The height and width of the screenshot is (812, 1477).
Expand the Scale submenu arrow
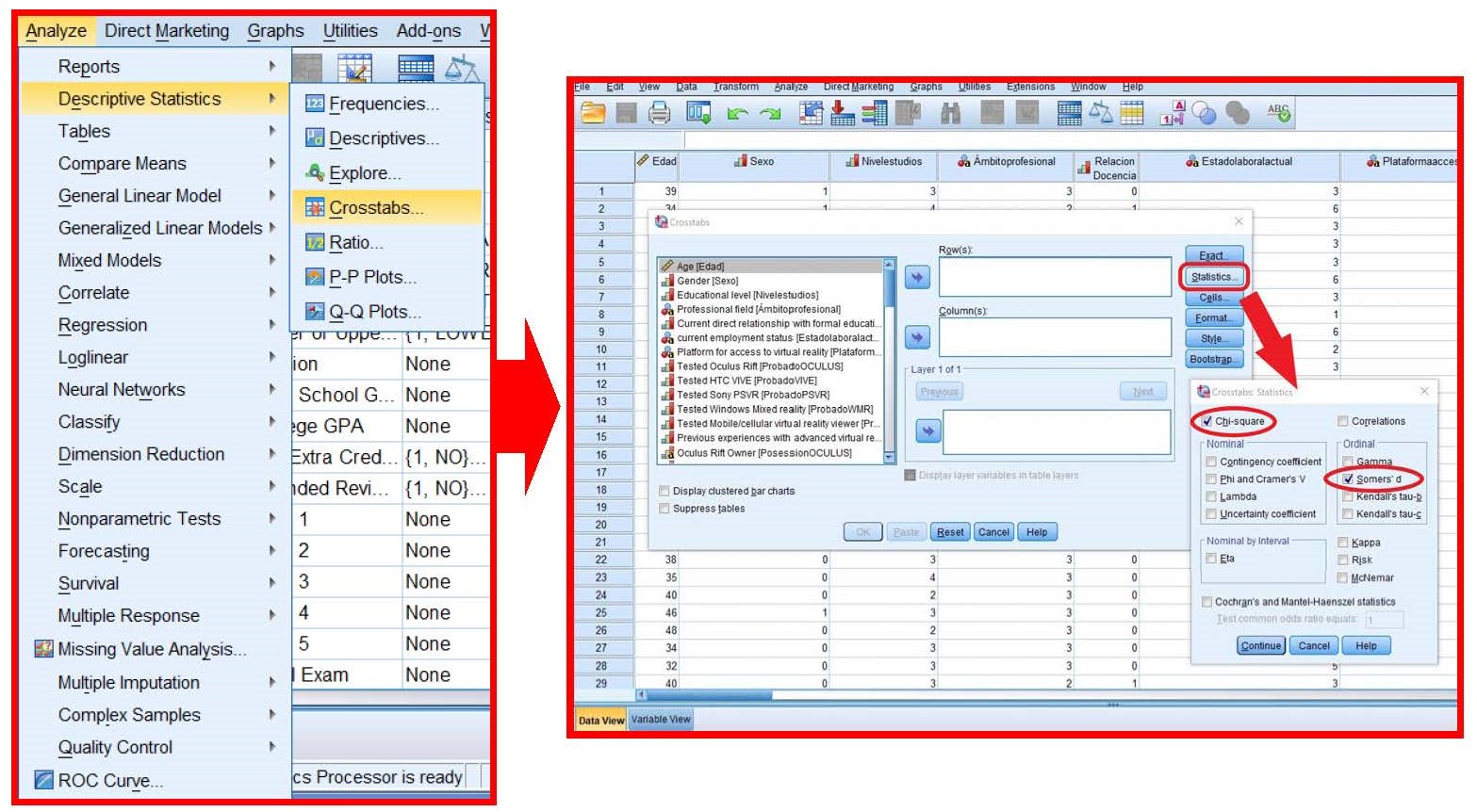click(271, 486)
